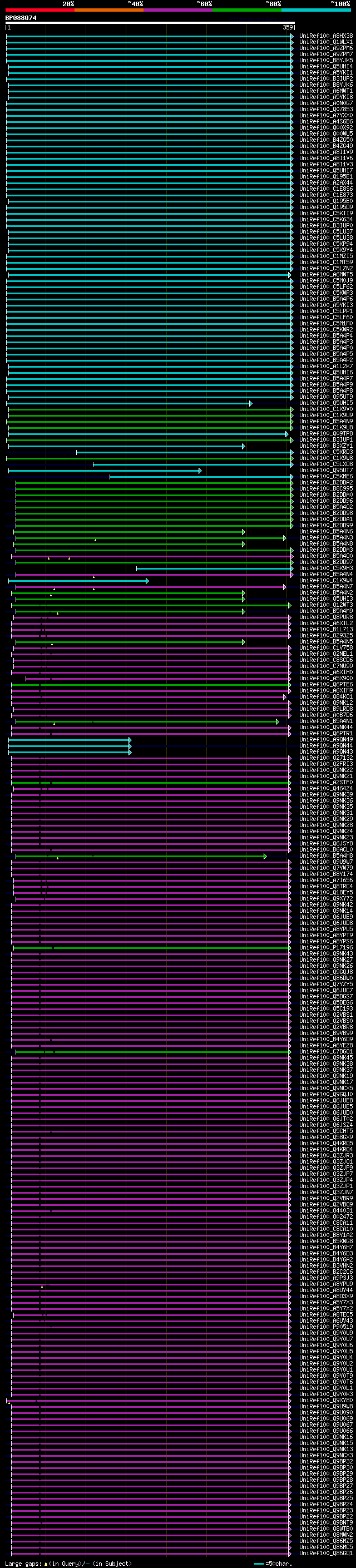This screenshot has width=356, height=1568.
Task: Click the red 20% identity legend segment
Action: coord(40,10)
